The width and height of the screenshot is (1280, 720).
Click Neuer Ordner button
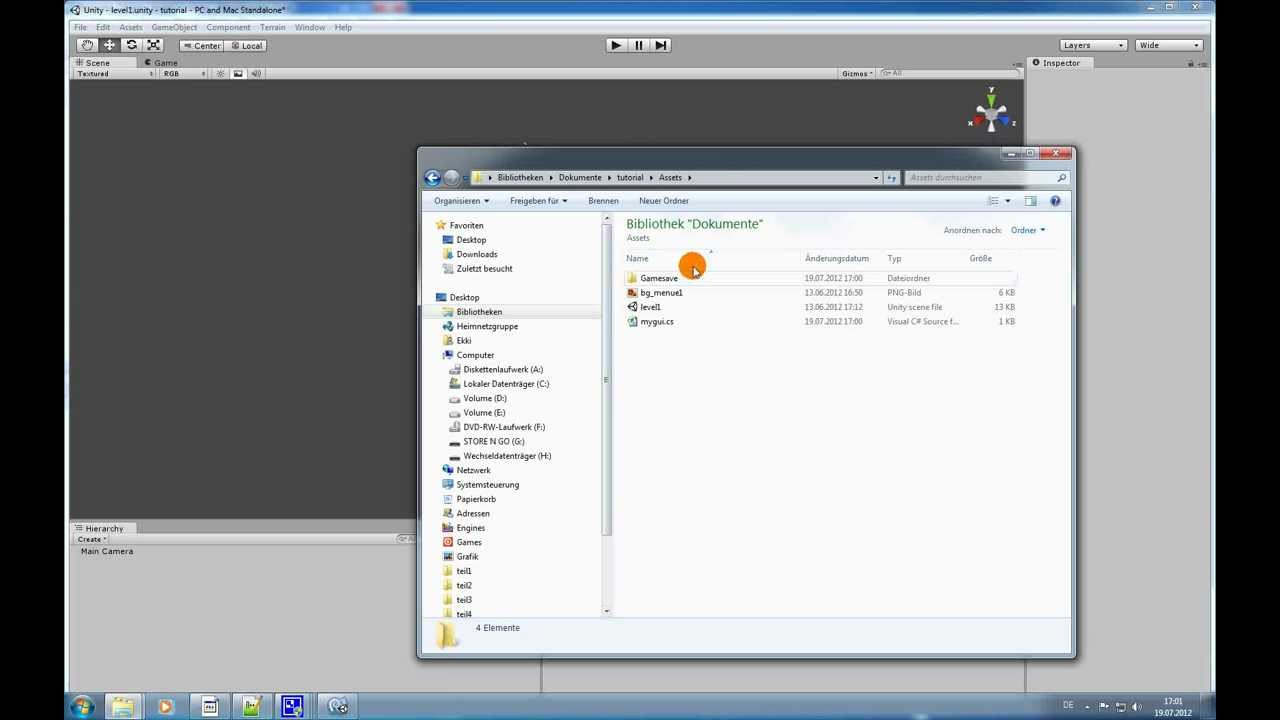click(x=664, y=201)
